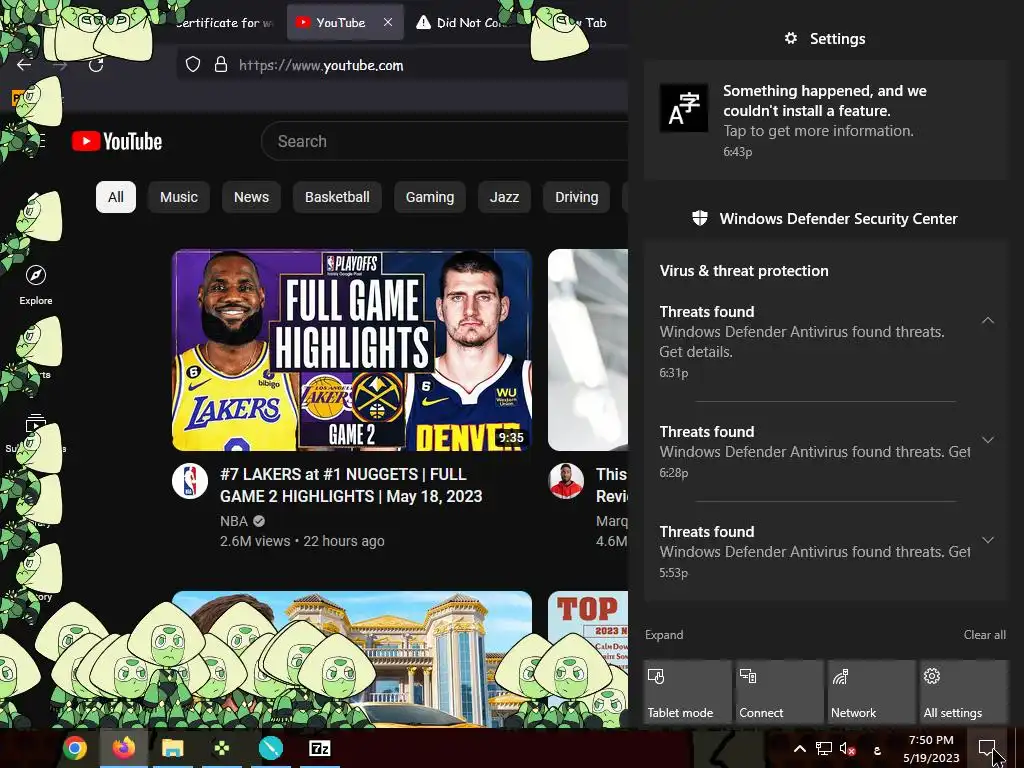Click the padlock site security icon
Image resolution: width=1024 pixels, height=768 pixels.
tap(221, 65)
